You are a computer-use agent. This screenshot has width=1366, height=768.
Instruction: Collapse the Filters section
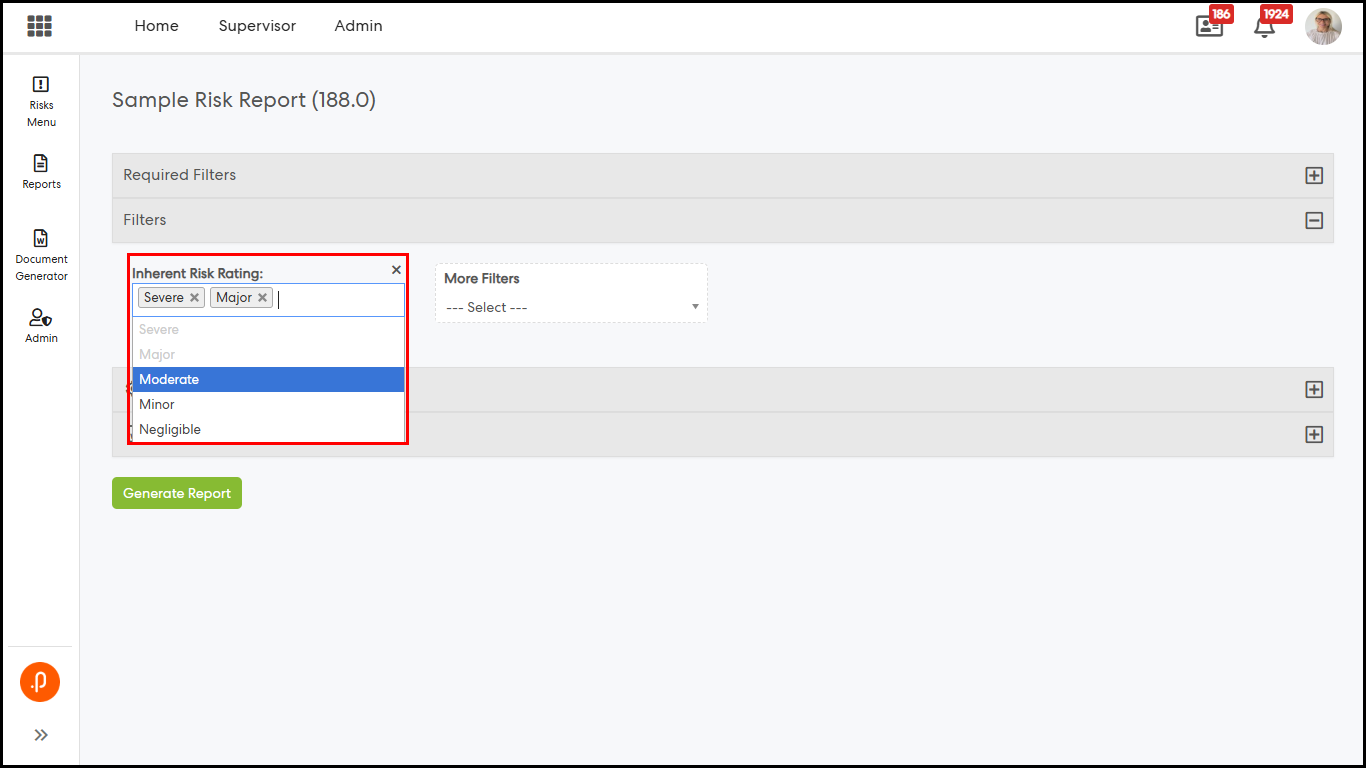[x=1314, y=221]
